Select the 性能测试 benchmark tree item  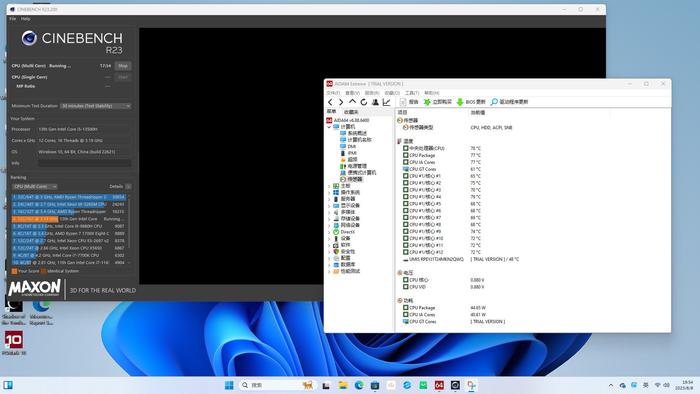coord(346,271)
